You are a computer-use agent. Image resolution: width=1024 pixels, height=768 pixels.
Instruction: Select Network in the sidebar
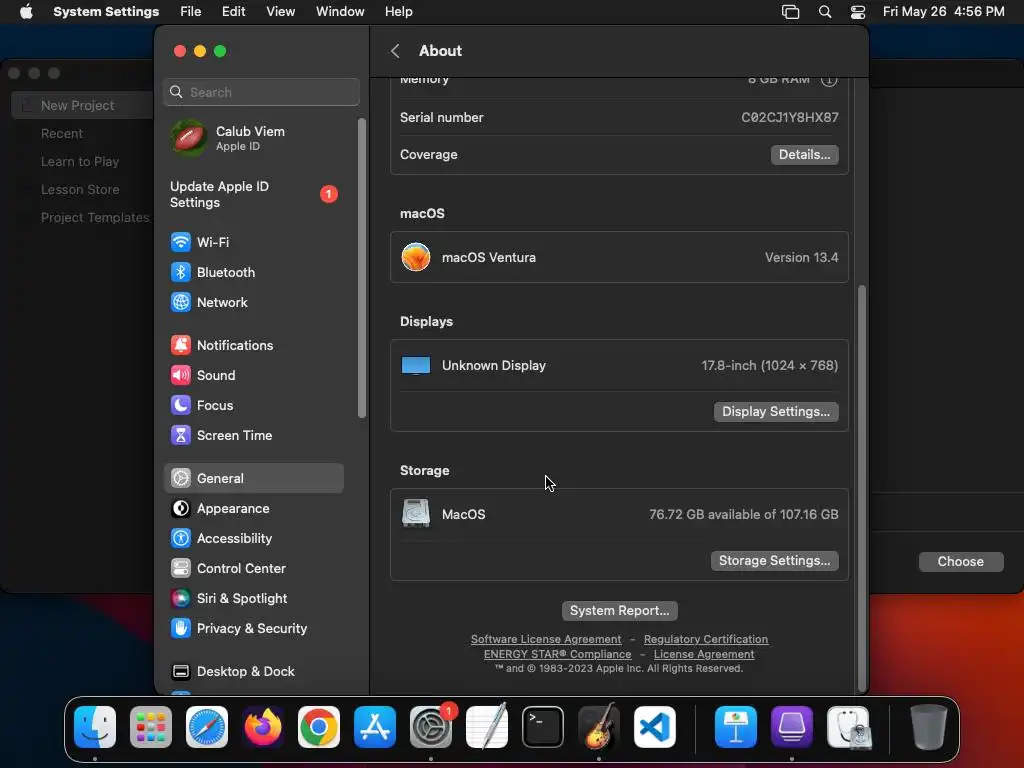click(253, 302)
